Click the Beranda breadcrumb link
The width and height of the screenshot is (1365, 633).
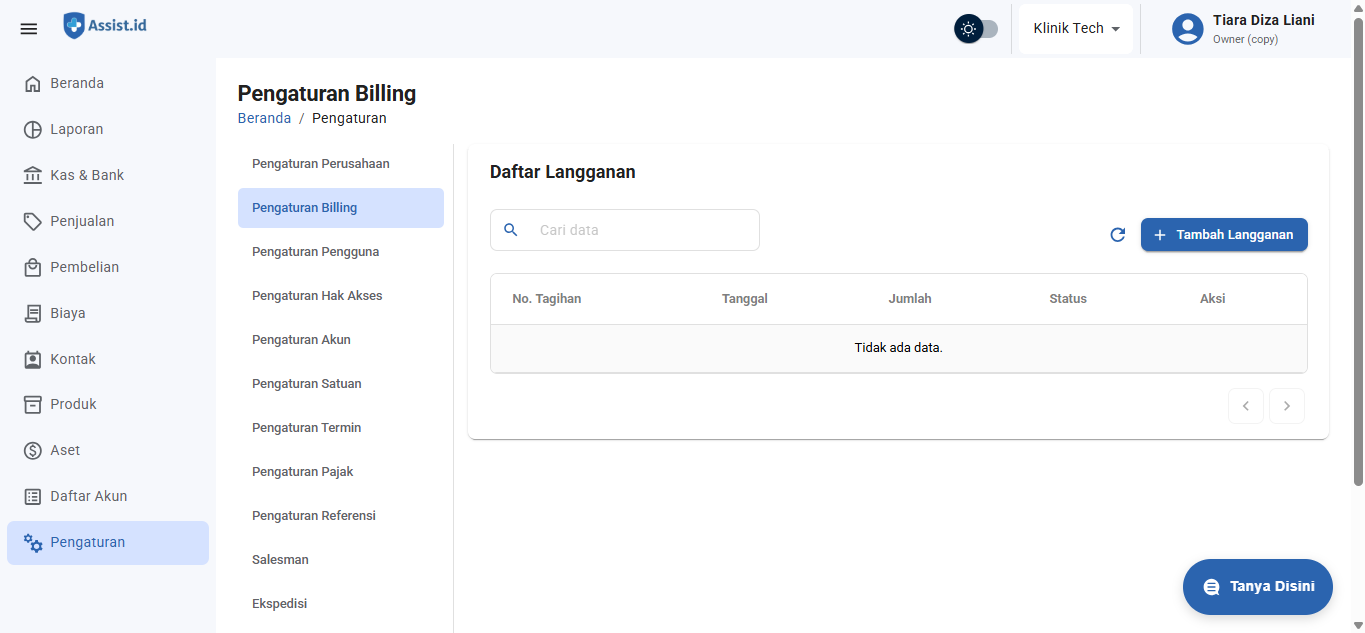pos(264,118)
